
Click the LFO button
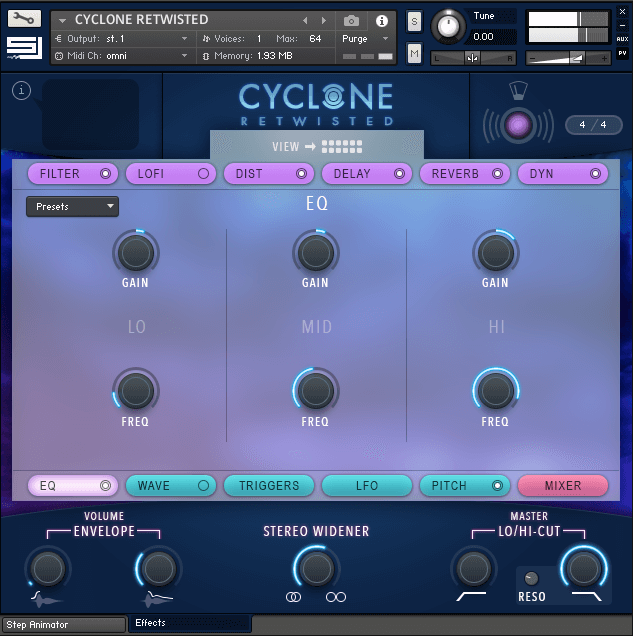point(367,486)
